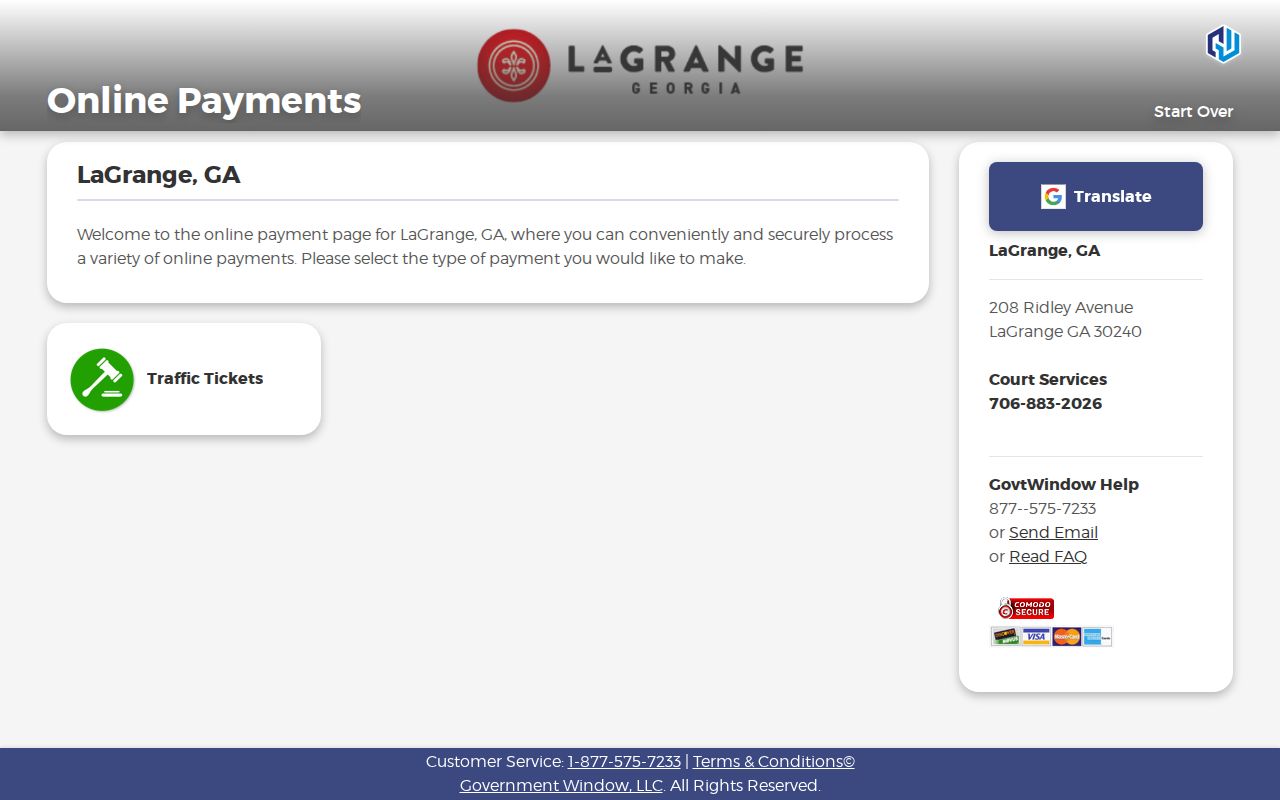Click the phone number 706-883-2026
Viewport: 1280px width, 800px height.
(x=1045, y=404)
